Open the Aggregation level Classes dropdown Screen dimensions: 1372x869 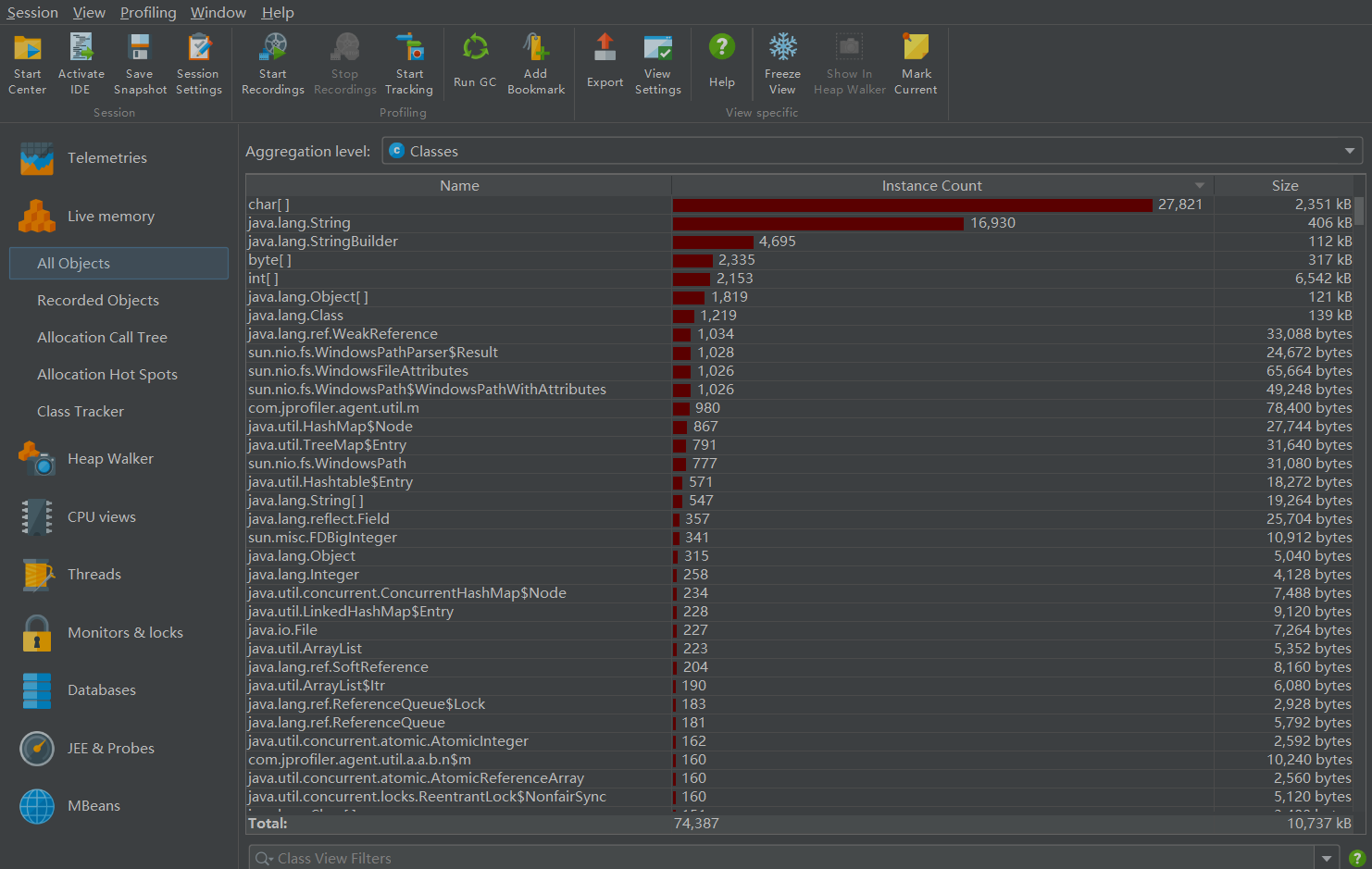(x=872, y=151)
